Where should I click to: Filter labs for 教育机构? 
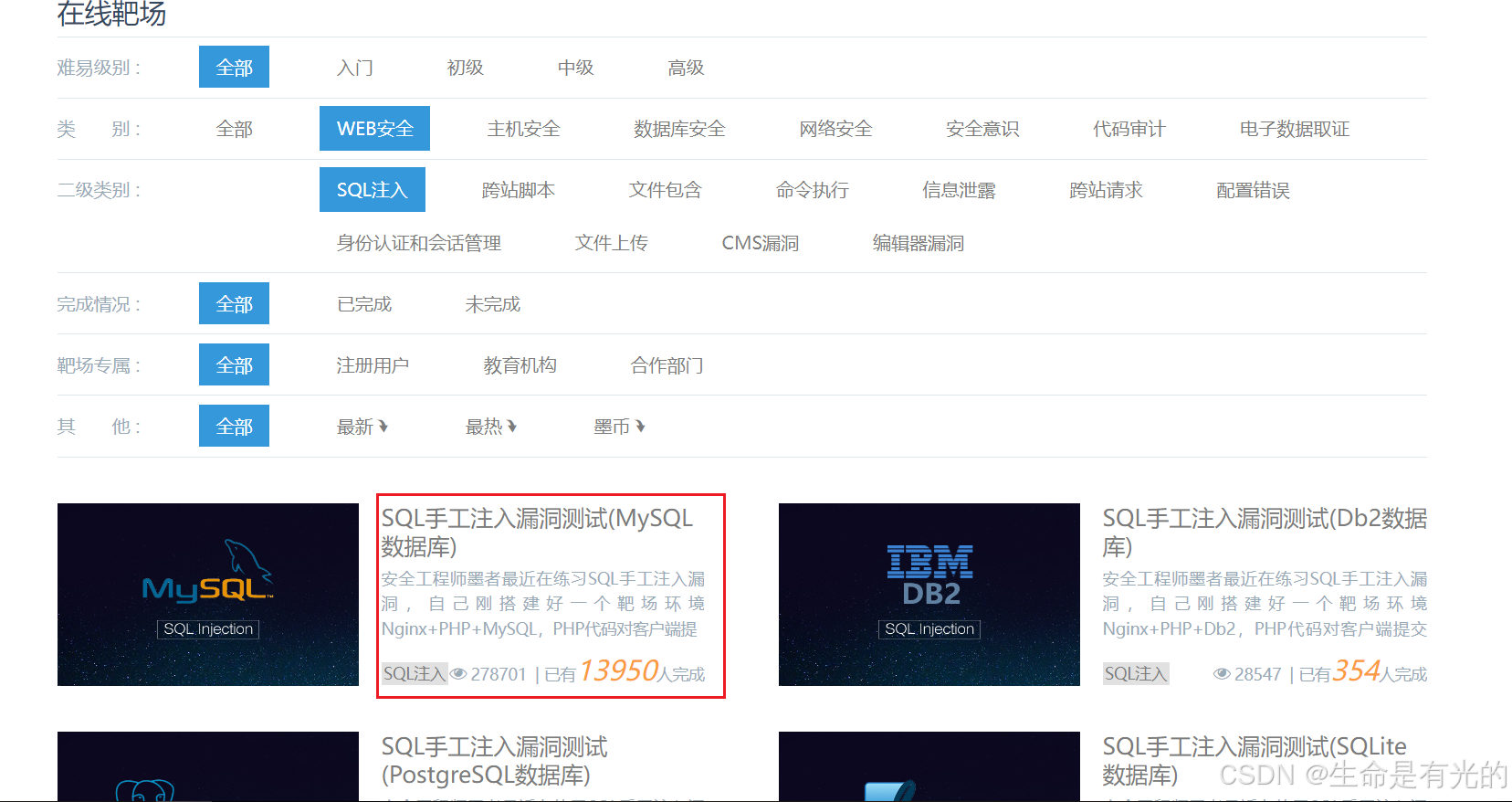coord(520,365)
